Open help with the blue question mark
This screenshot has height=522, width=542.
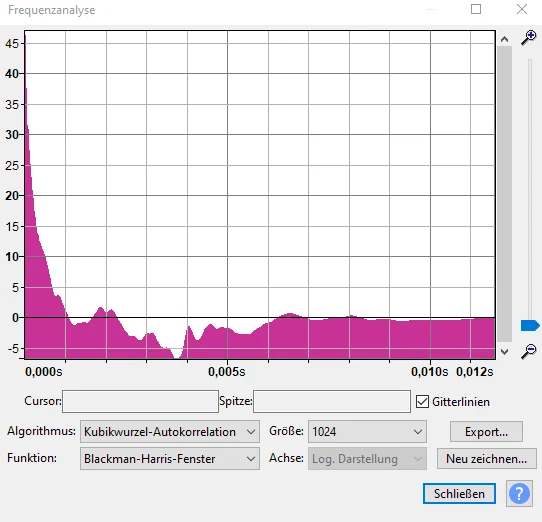pyautogui.click(x=519, y=494)
